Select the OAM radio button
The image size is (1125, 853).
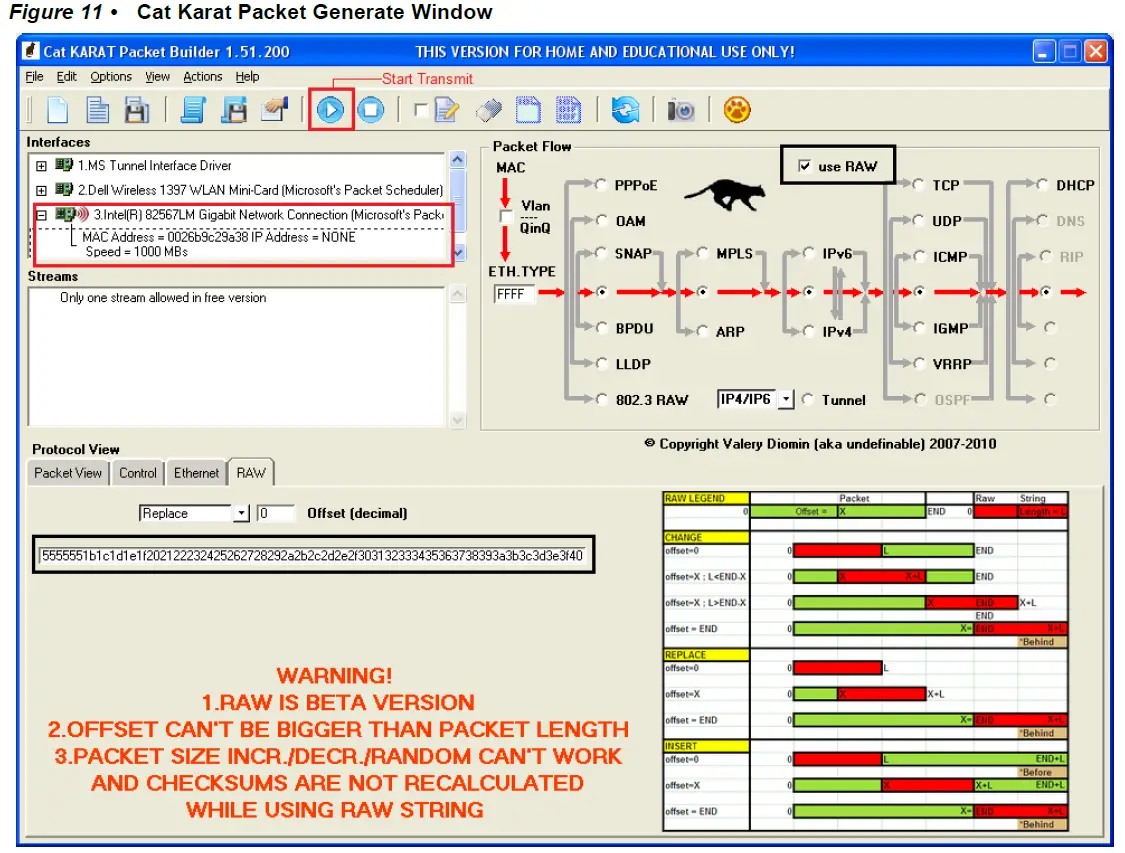coord(601,220)
